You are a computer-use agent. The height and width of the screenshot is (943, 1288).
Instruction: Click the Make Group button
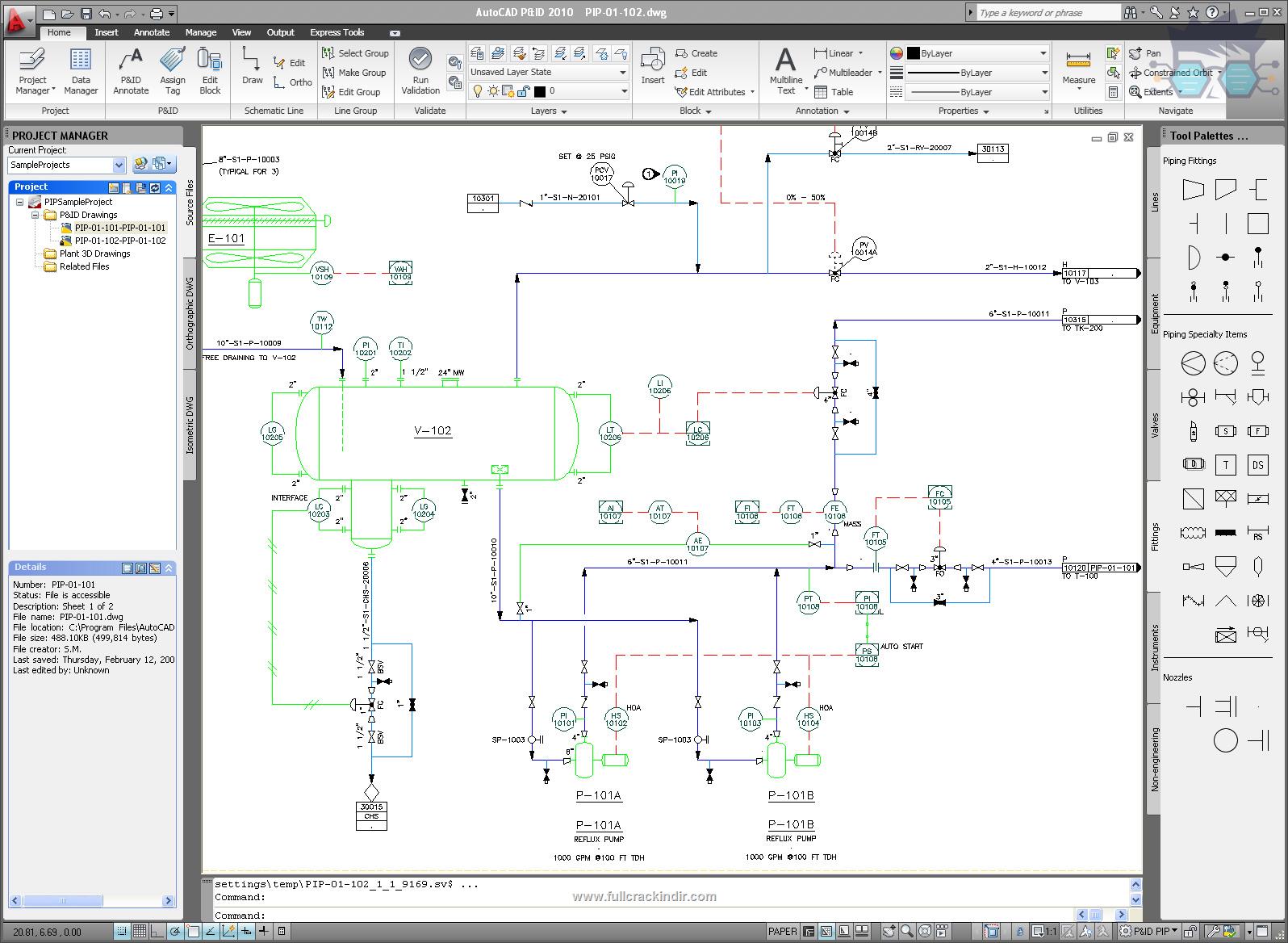[x=353, y=73]
